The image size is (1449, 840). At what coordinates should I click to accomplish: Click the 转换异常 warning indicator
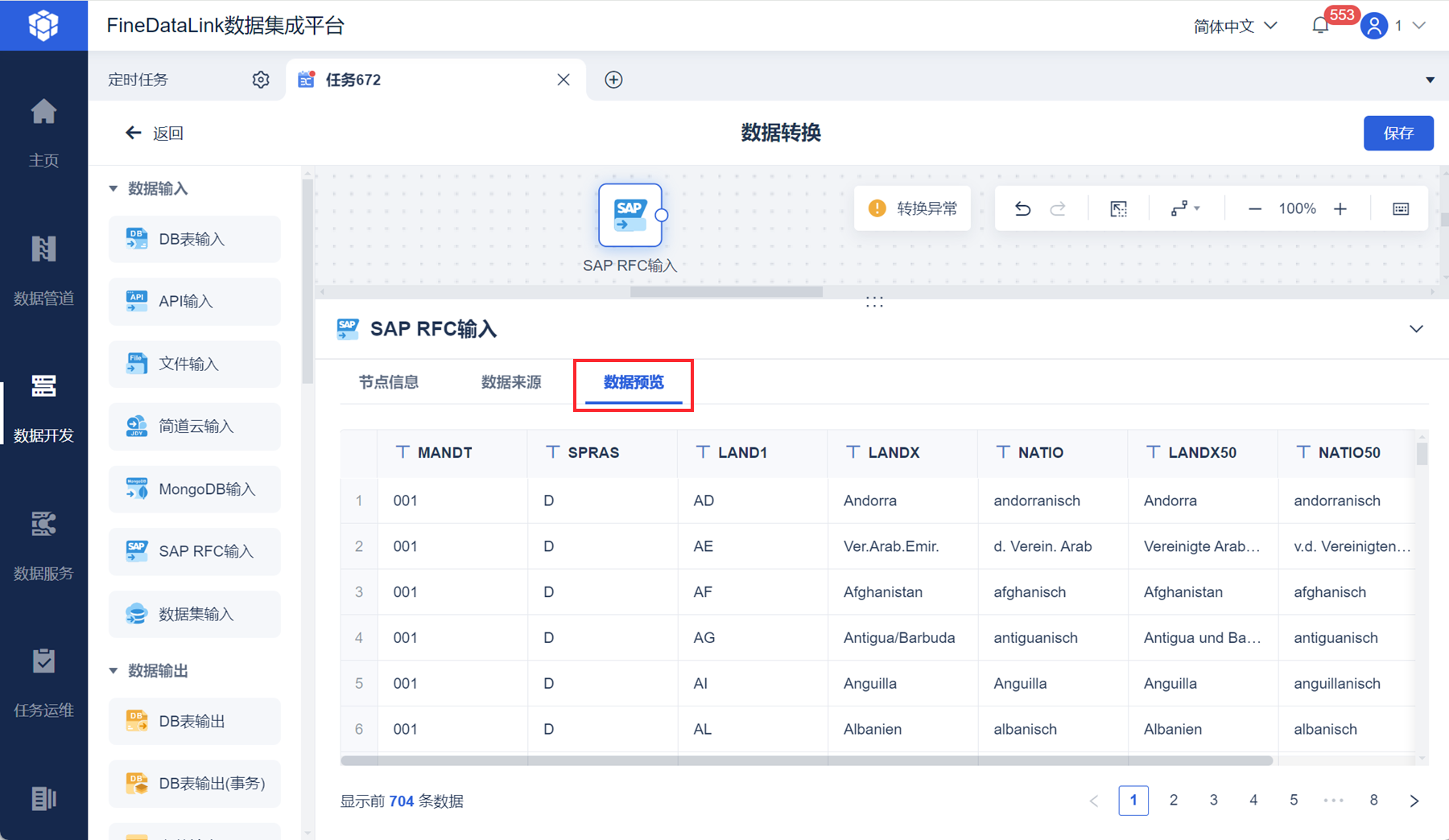click(913, 209)
